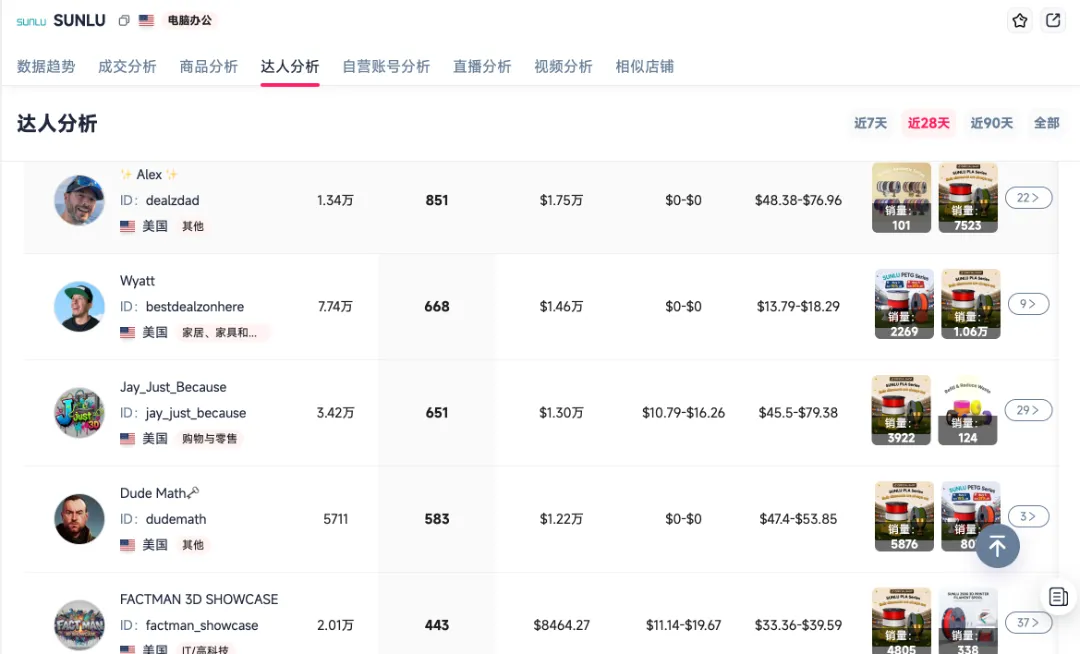This screenshot has height=654, width=1080.
Task: Open the external link share icon
Action: [1052, 21]
